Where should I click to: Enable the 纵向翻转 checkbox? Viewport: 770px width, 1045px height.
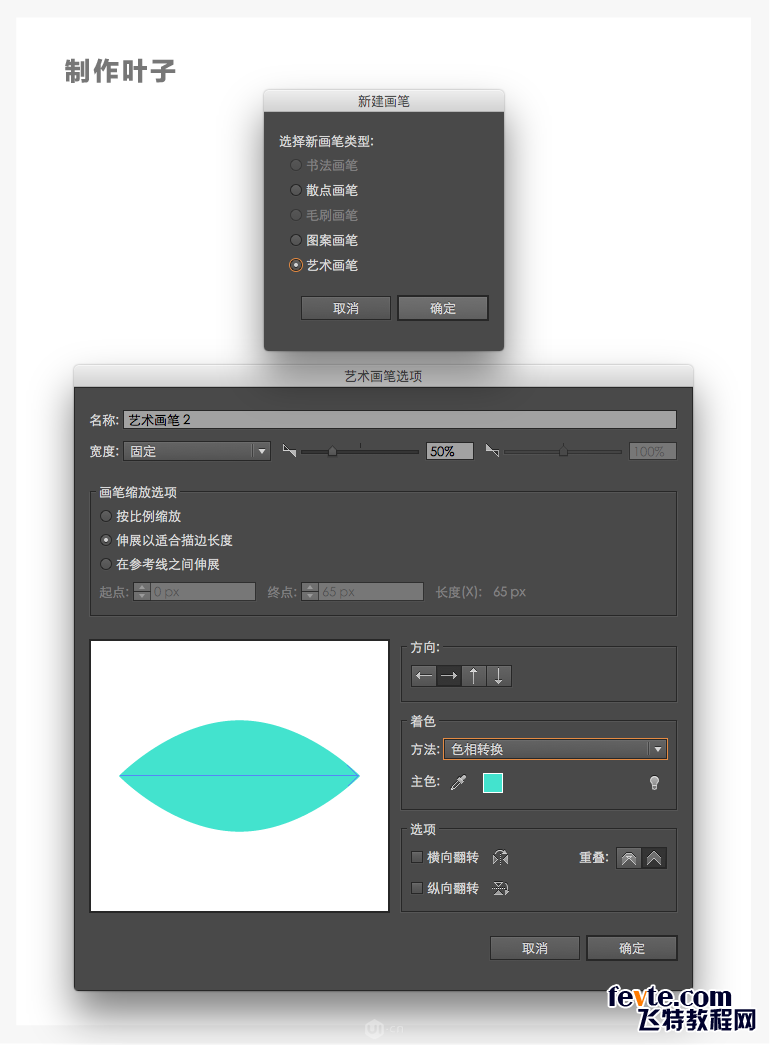tap(417, 888)
